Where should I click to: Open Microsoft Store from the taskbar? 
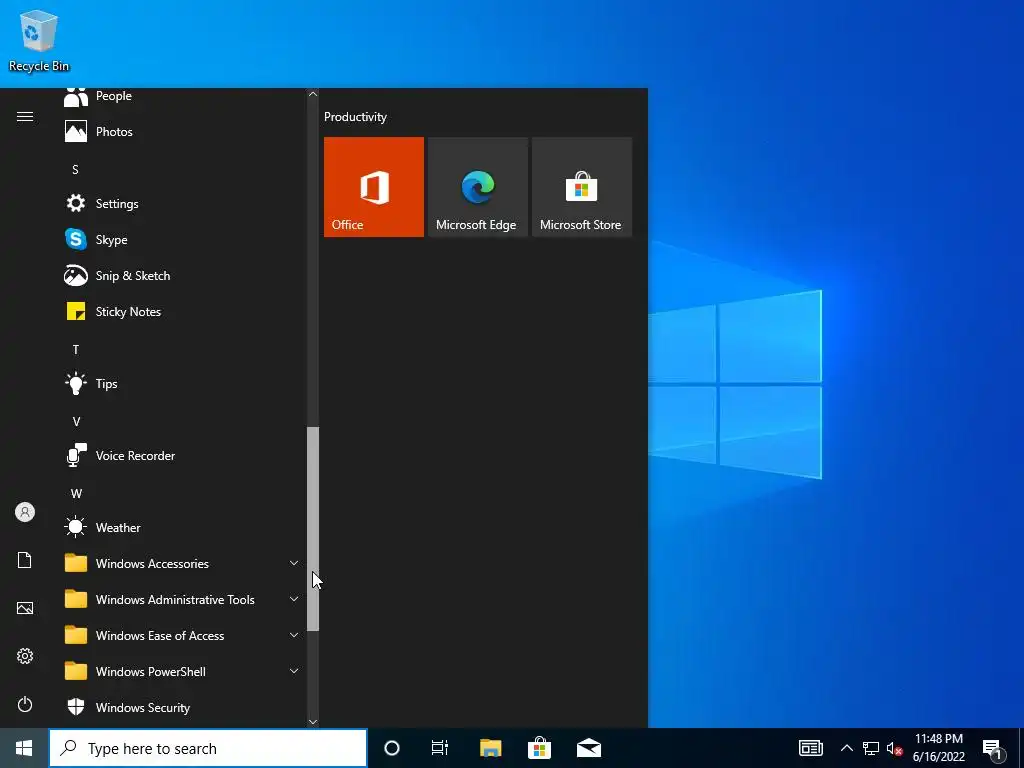click(x=539, y=748)
